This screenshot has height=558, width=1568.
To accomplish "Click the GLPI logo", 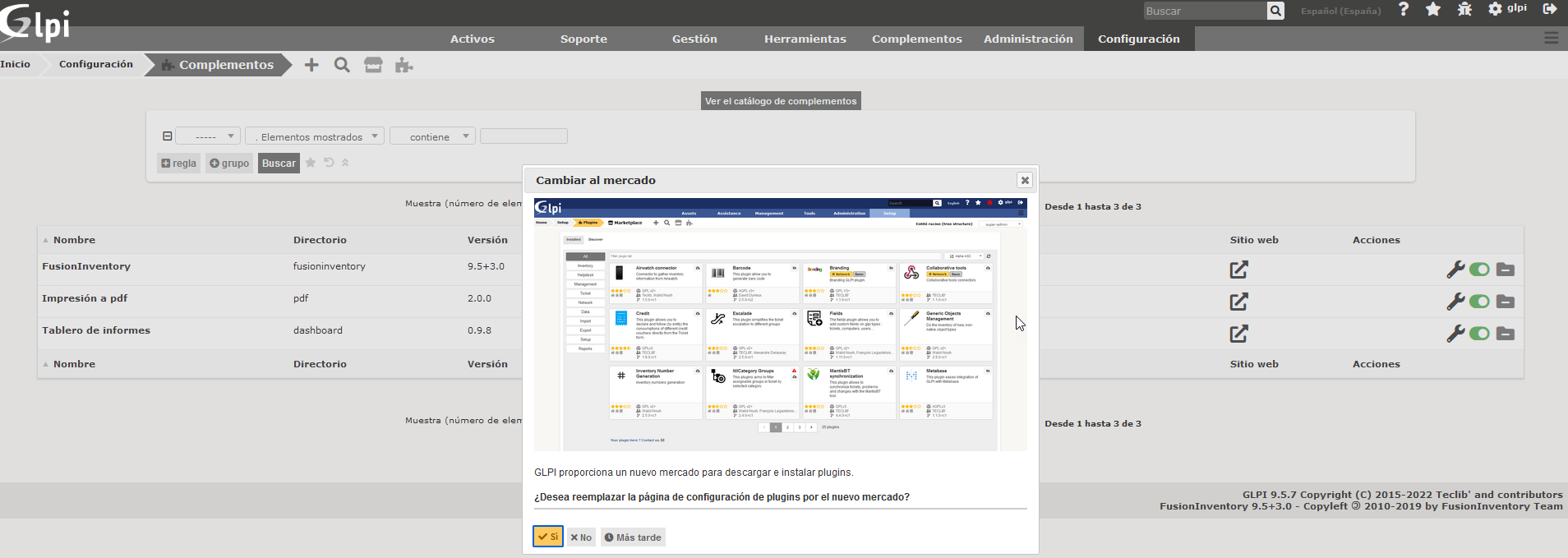I will [35, 23].
